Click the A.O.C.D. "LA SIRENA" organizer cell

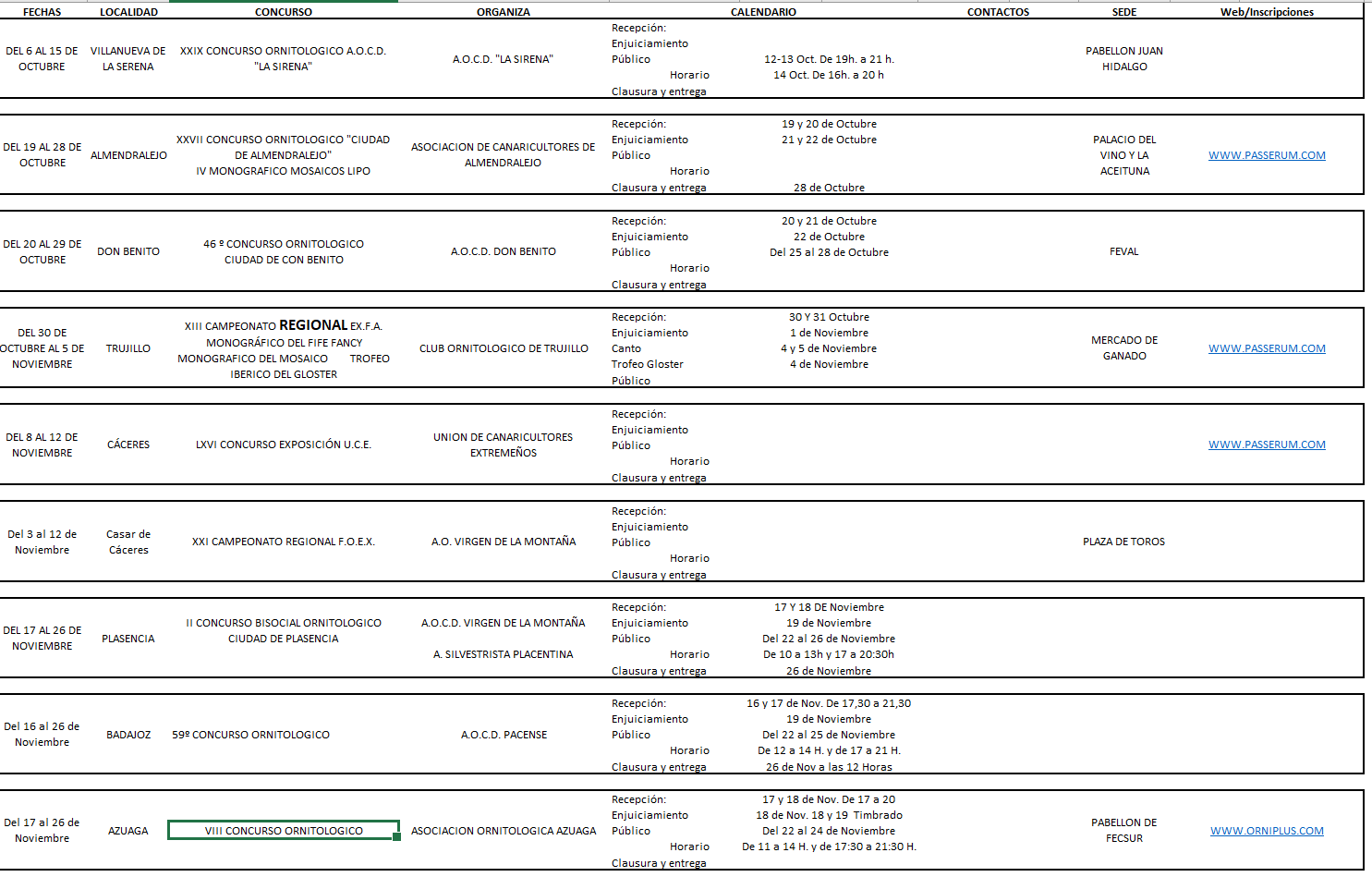503,59
